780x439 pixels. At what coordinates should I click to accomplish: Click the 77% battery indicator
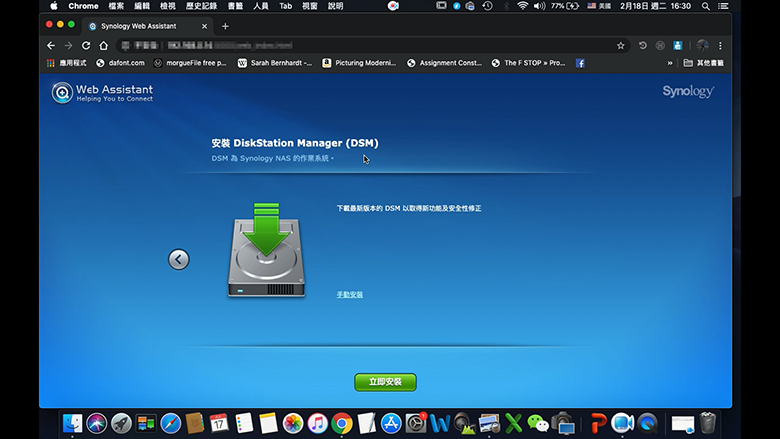pos(565,6)
